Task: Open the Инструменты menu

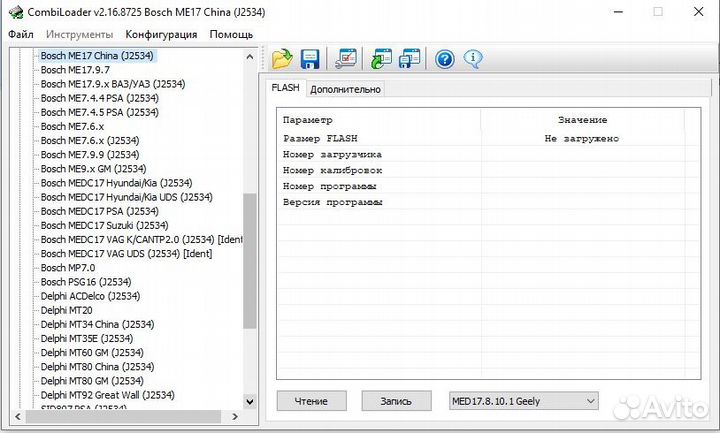Action: 79,34
